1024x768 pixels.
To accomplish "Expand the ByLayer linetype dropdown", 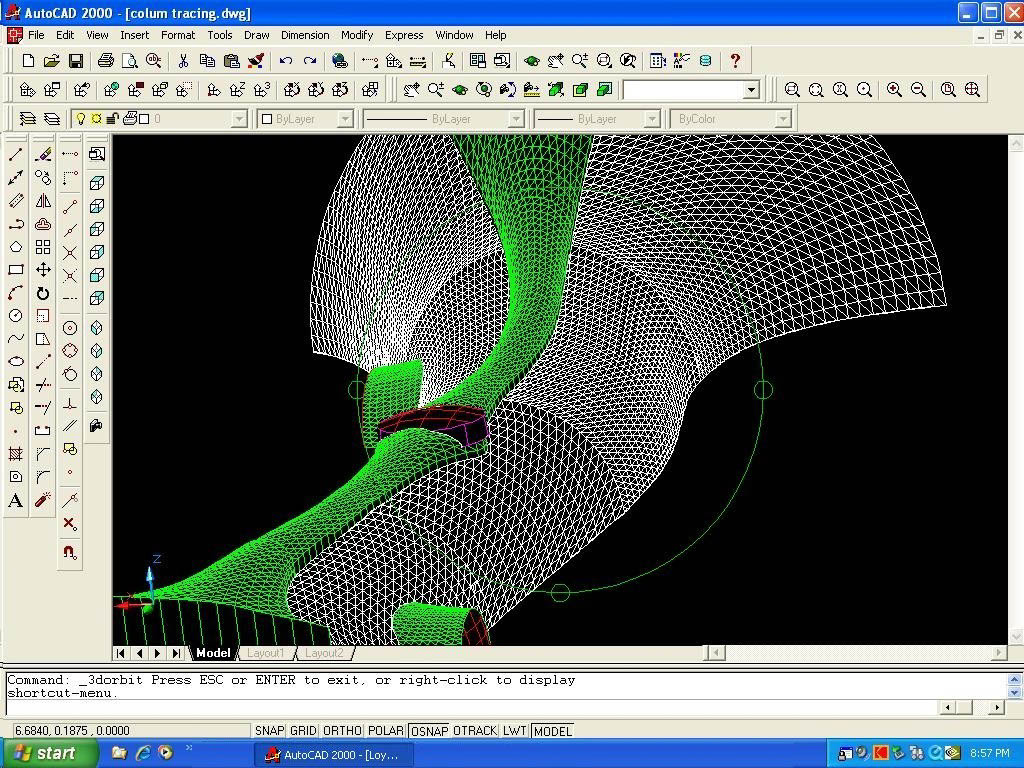I will pyautogui.click(x=516, y=119).
